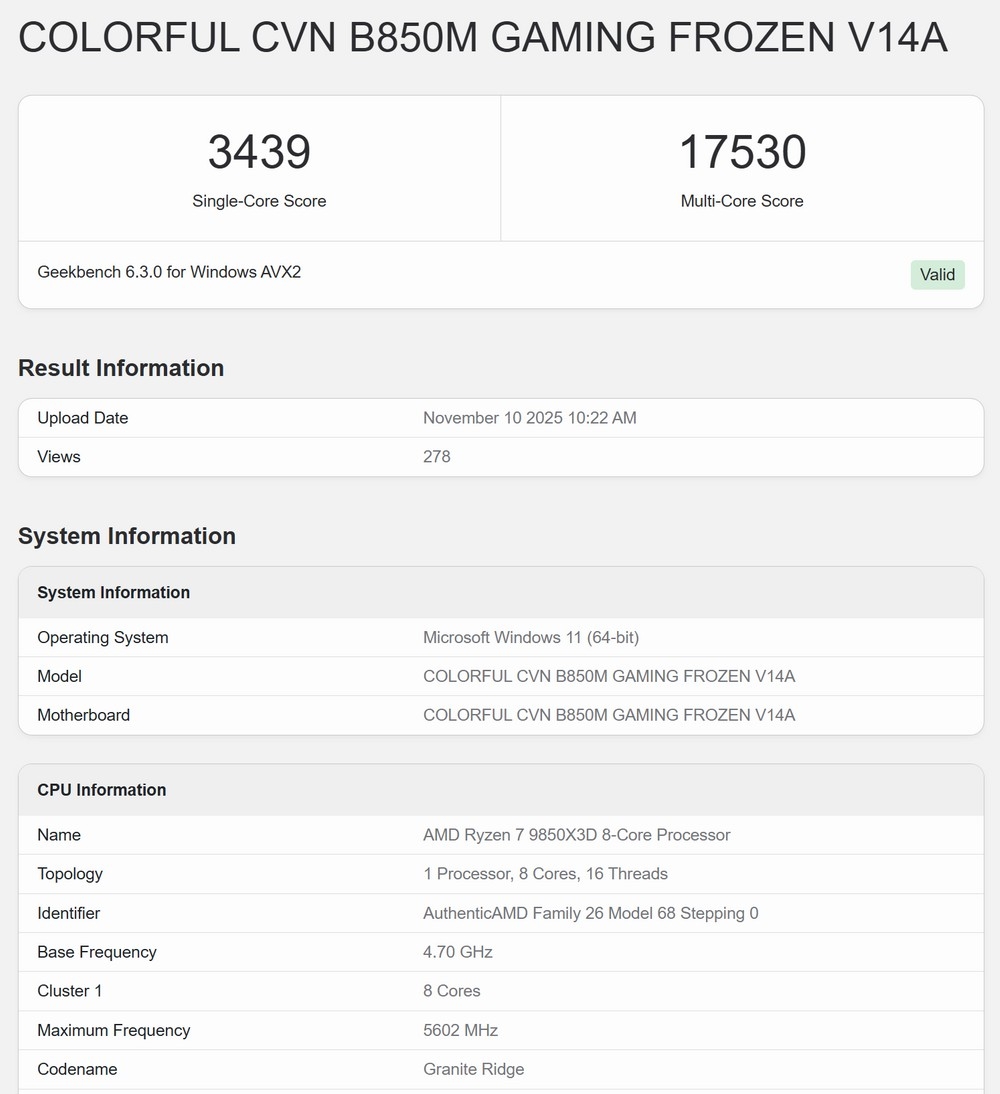This screenshot has width=1000, height=1094.
Task: Click the Granite Ridge codename value
Action: 474,1069
